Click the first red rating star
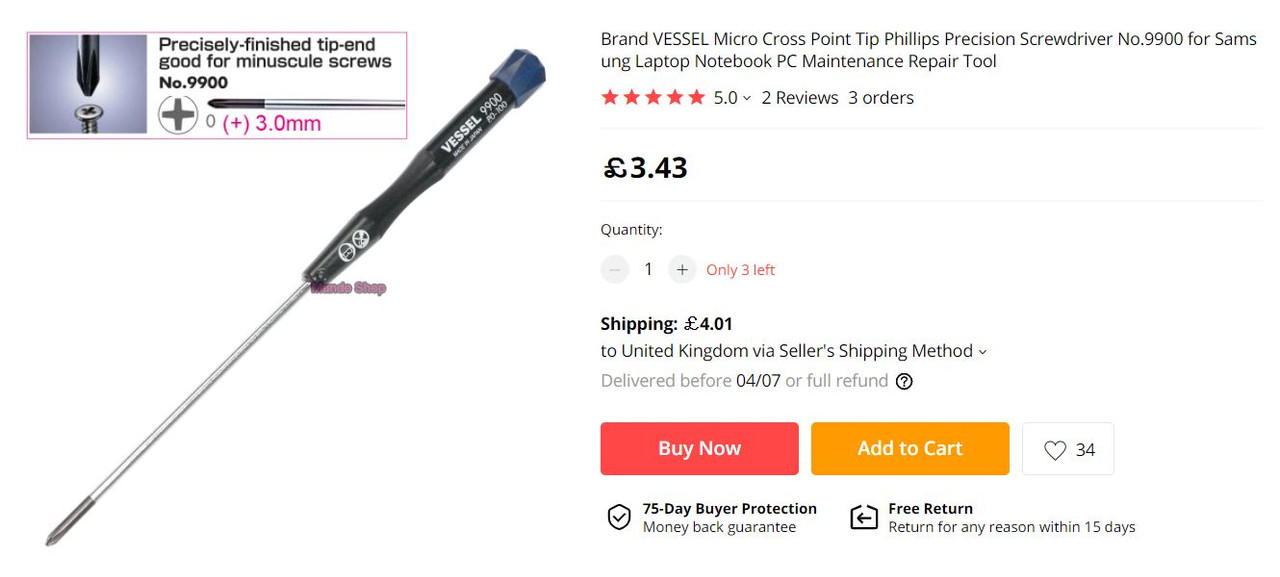 point(610,97)
